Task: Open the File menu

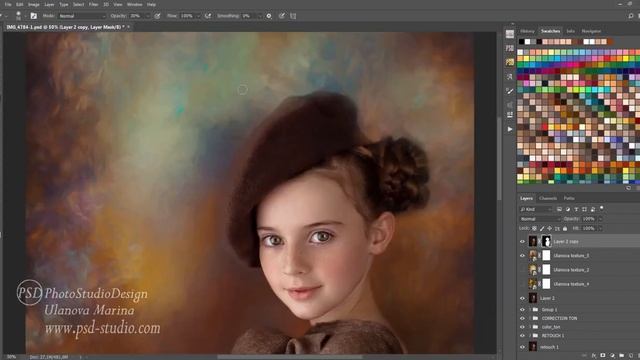Action: 8,4
